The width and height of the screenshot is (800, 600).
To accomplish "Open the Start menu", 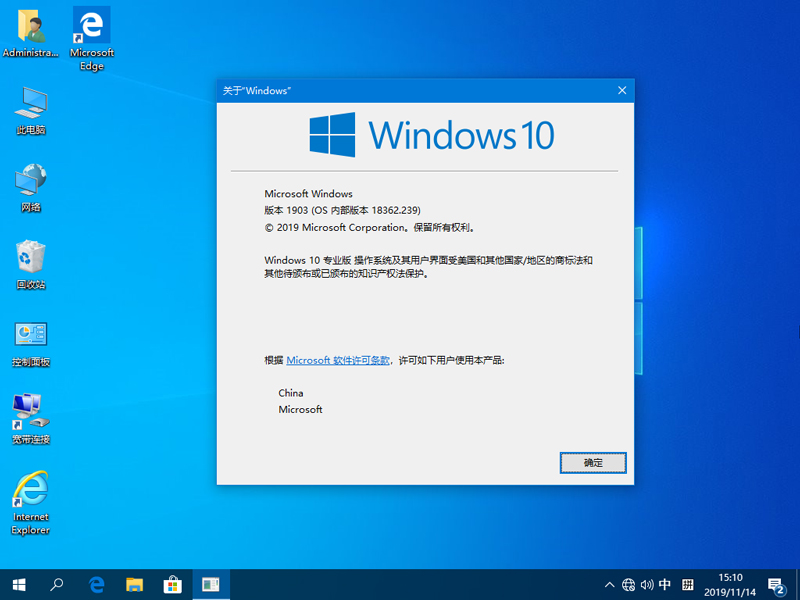I will (19, 584).
